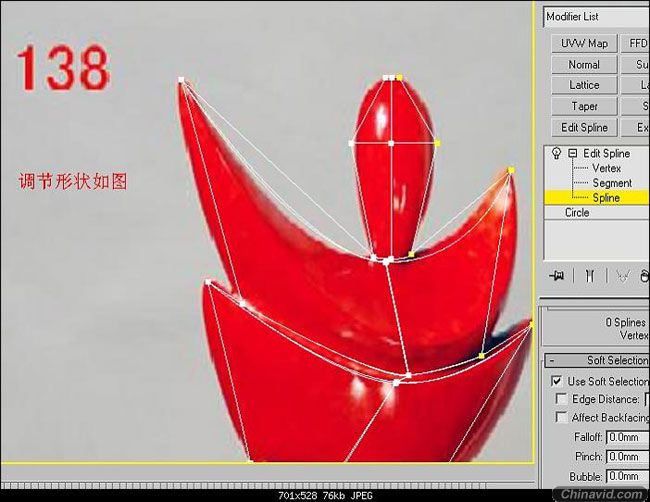
Task: Click the greyed Make Unique icon
Action: 623,276
